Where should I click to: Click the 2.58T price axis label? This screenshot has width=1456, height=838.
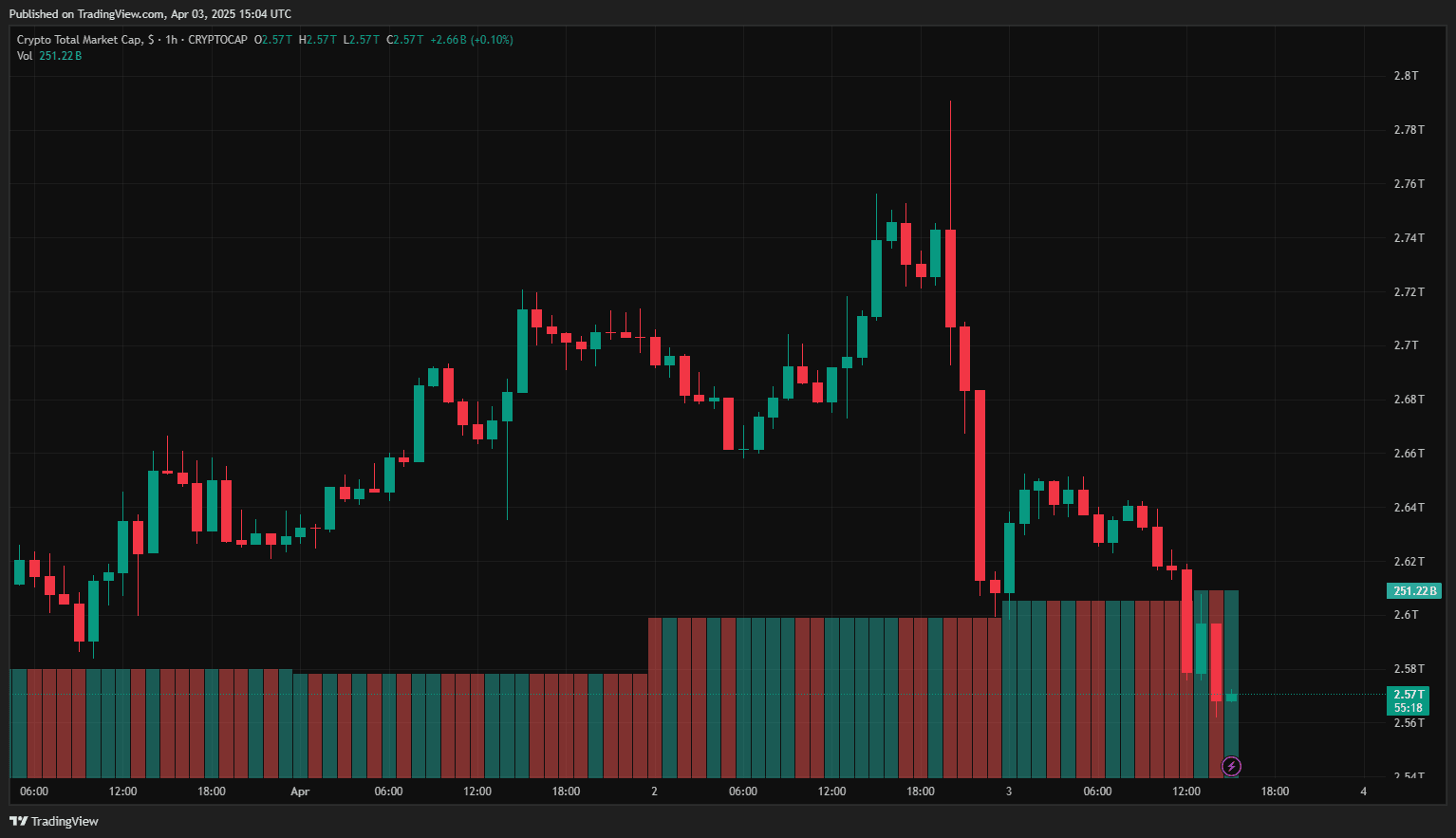tap(1409, 669)
